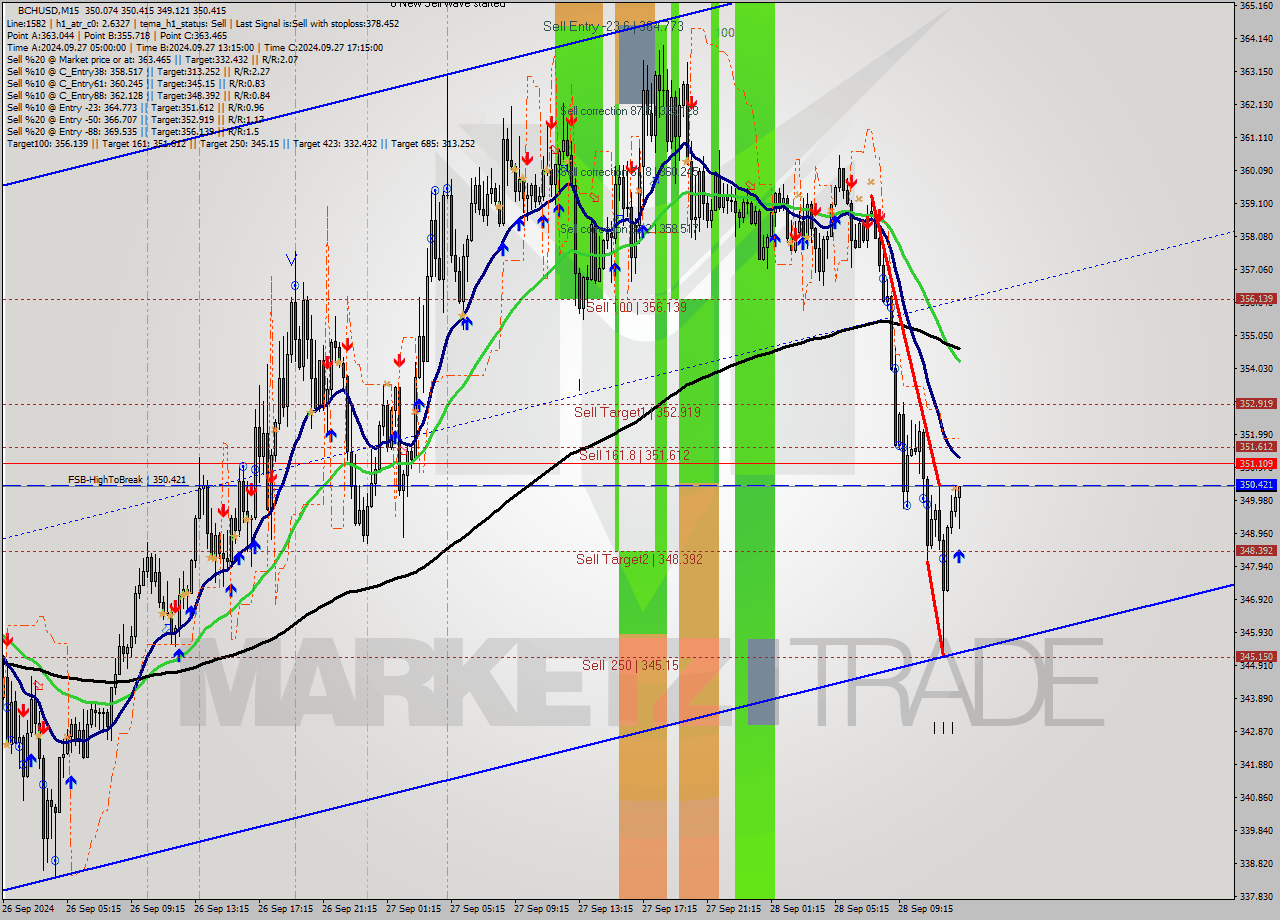Select the red 352.919 price tag
This screenshot has height=920, width=1280.
pos(1256,404)
